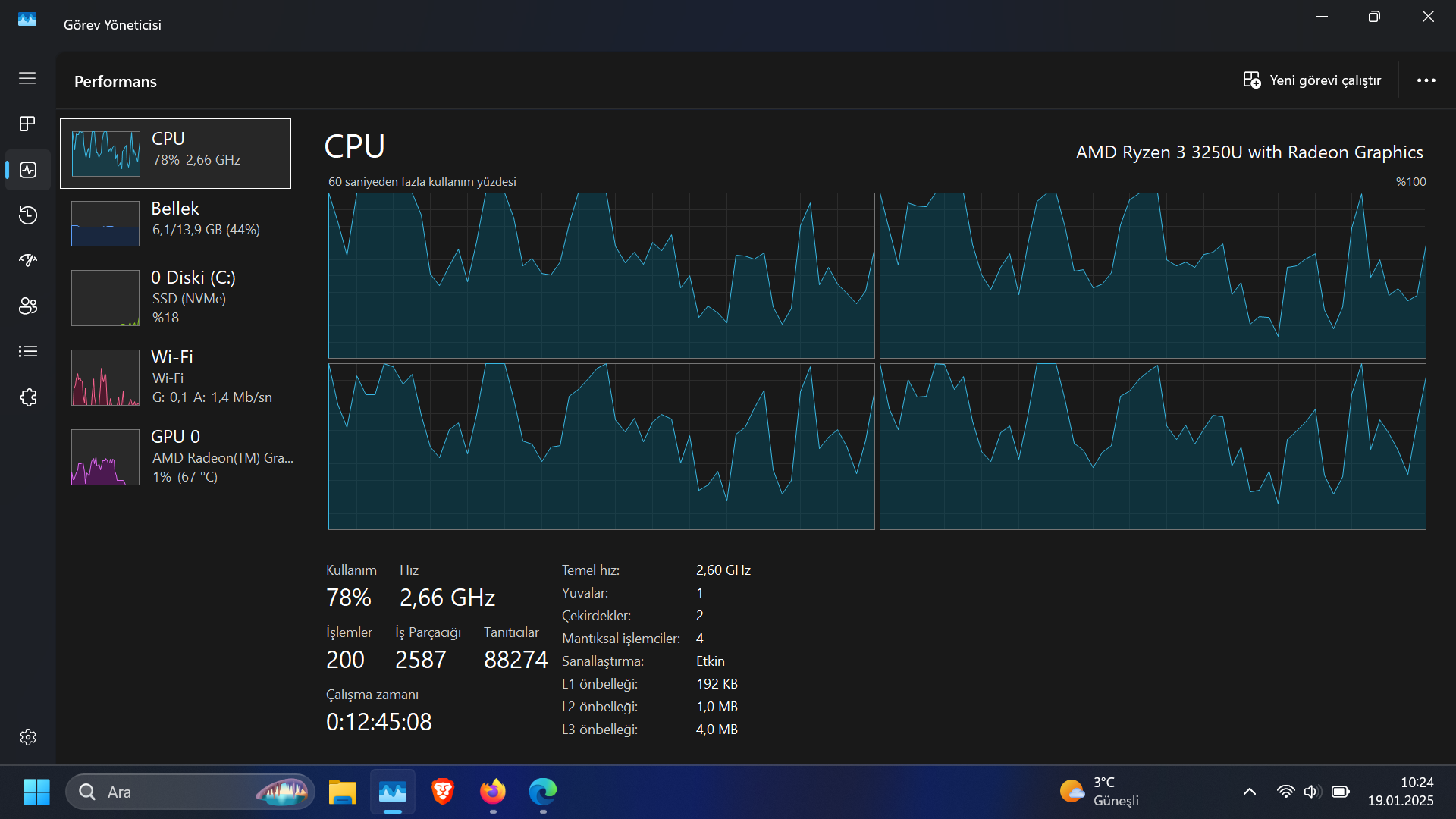Select the Wi-Fi performance item

(x=176, y=377)
